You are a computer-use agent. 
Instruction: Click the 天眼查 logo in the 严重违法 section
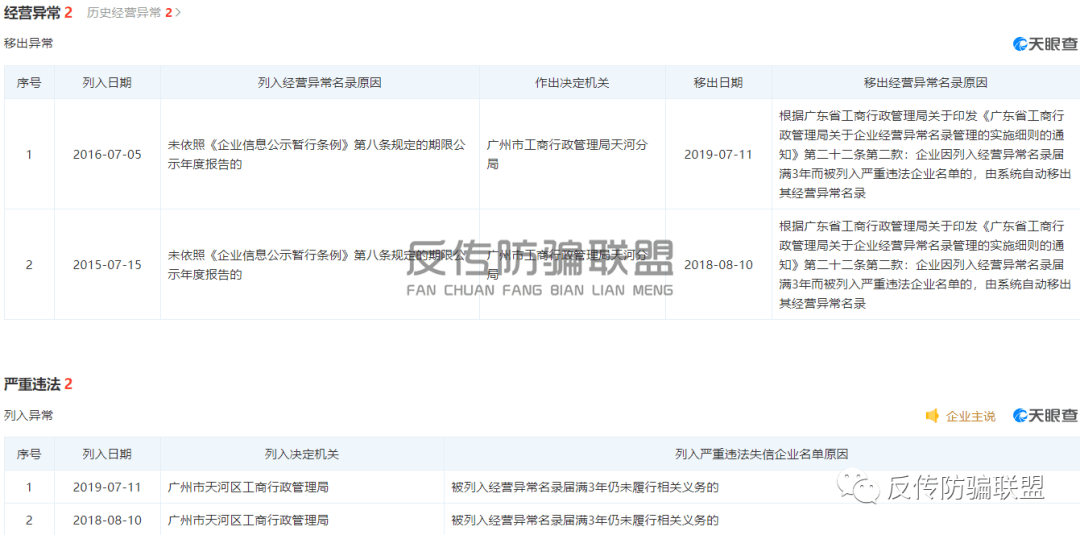click(x=1045, y=416)
